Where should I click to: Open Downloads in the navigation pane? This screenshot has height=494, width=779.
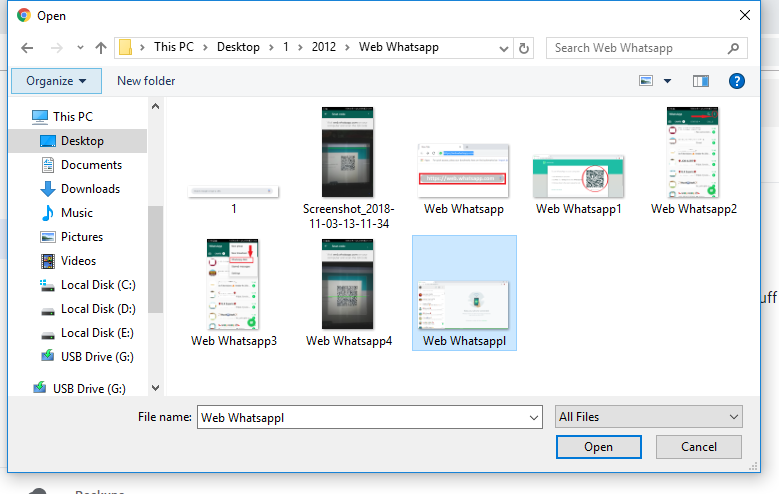coord(80,189)
